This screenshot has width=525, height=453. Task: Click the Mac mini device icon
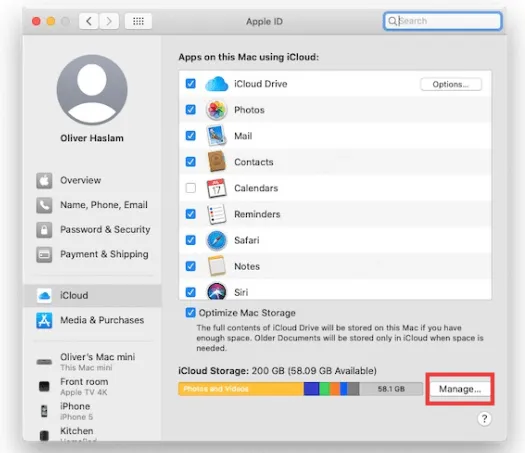44,362
